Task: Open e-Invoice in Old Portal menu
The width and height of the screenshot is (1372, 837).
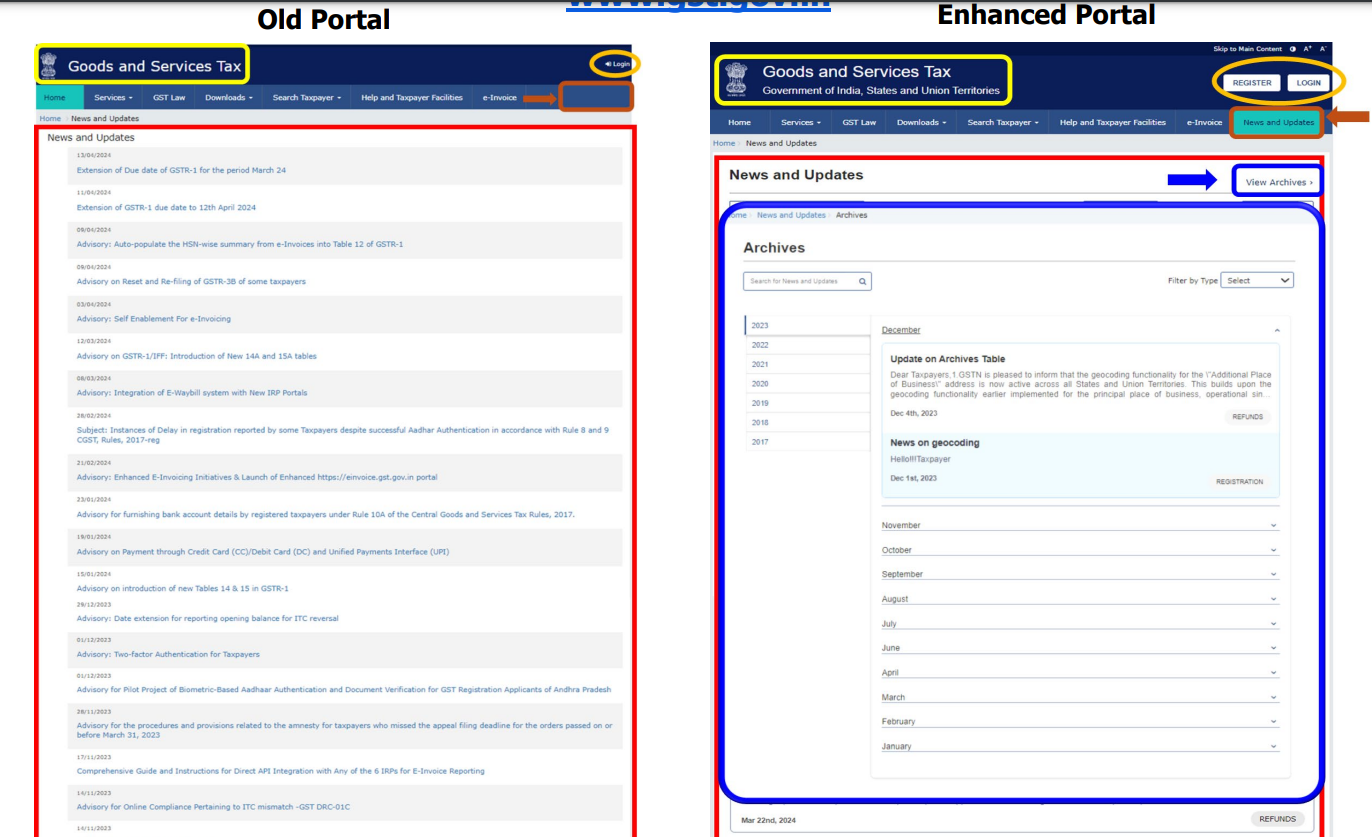Action: click(x=499, y=98)
